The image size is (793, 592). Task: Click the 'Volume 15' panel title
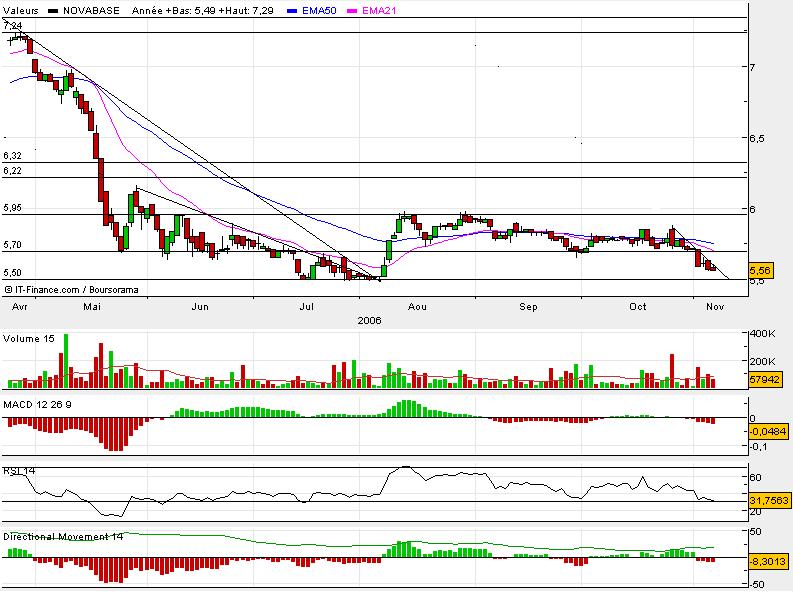click(29, 339)
